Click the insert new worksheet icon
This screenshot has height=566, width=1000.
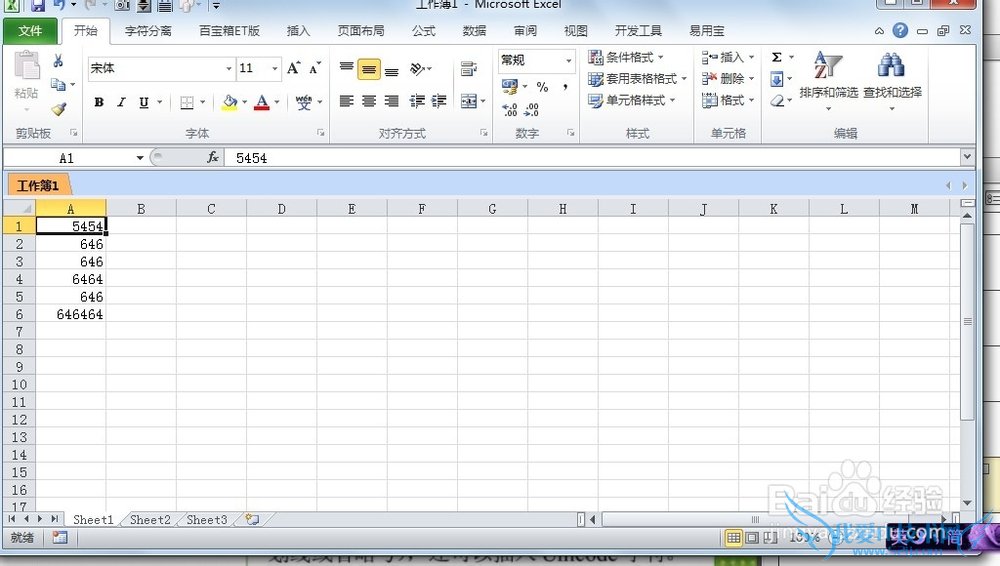[252, 519]
